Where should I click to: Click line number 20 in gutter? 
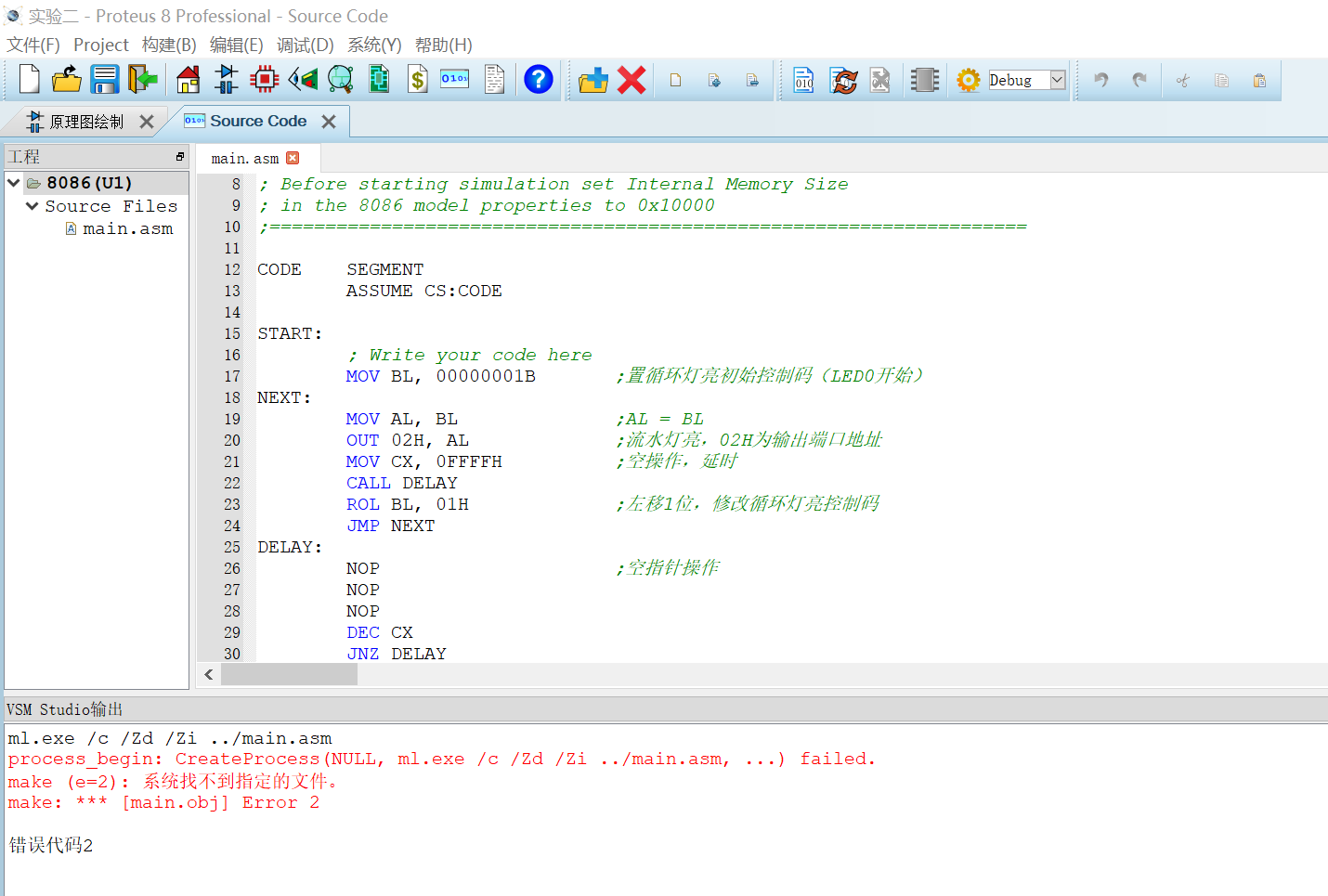[x=231, y=440]
